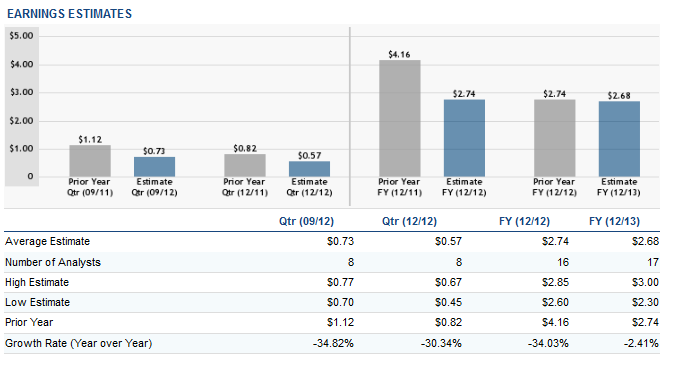Click the Earnings Estimates heading
Viewport: 683px width, 376px height.
pos(69,14)
